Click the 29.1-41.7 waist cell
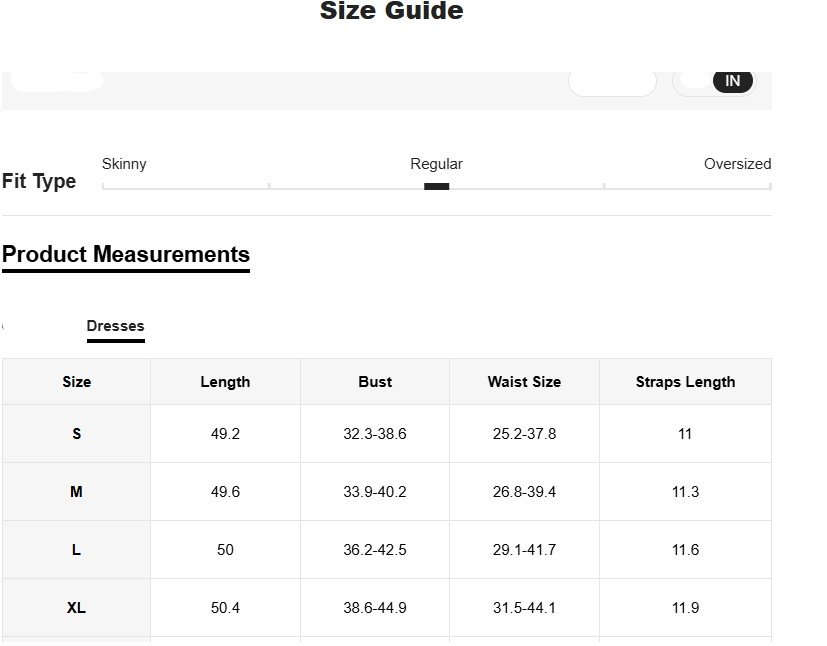This screenshot has height=646, width=827. point(524,550)
